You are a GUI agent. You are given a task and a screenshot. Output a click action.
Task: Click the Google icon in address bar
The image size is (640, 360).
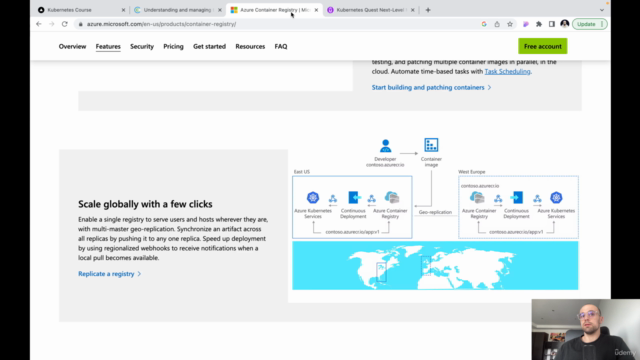(484, 24)
